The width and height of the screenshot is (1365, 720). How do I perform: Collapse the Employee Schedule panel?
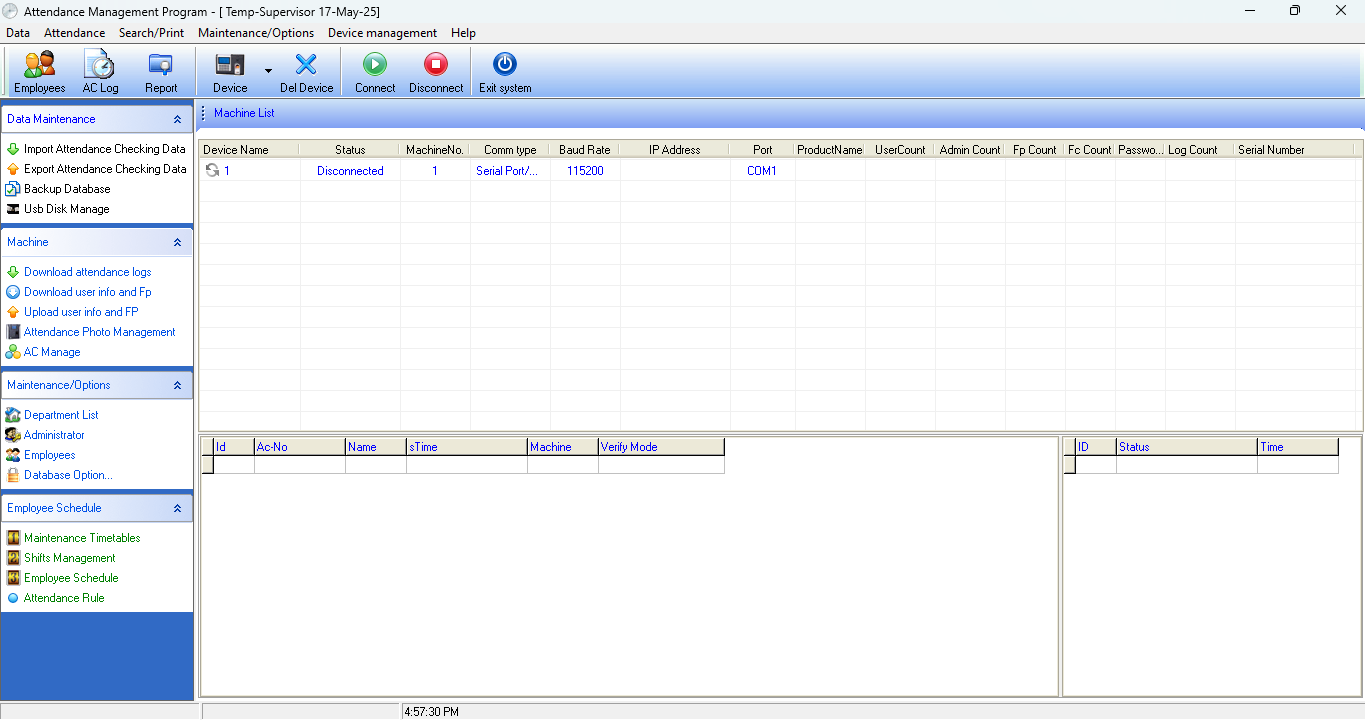click(177, 508)
